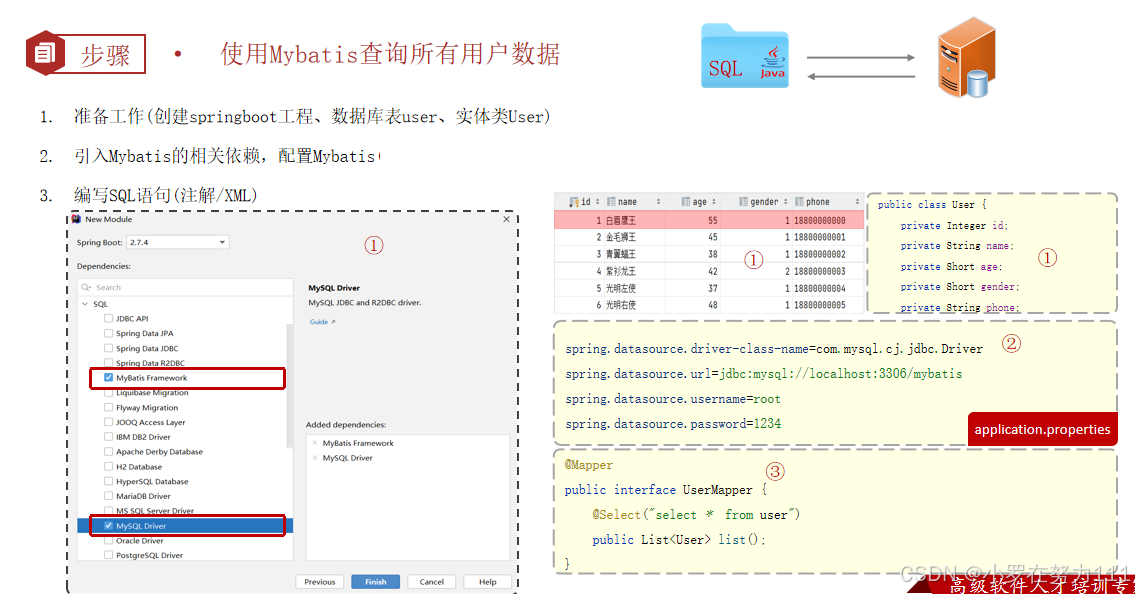Click the spring.datasource.username=root line
Viewport: 1135px width, 594px height.
pyautogui.click(x=672, y=399)
